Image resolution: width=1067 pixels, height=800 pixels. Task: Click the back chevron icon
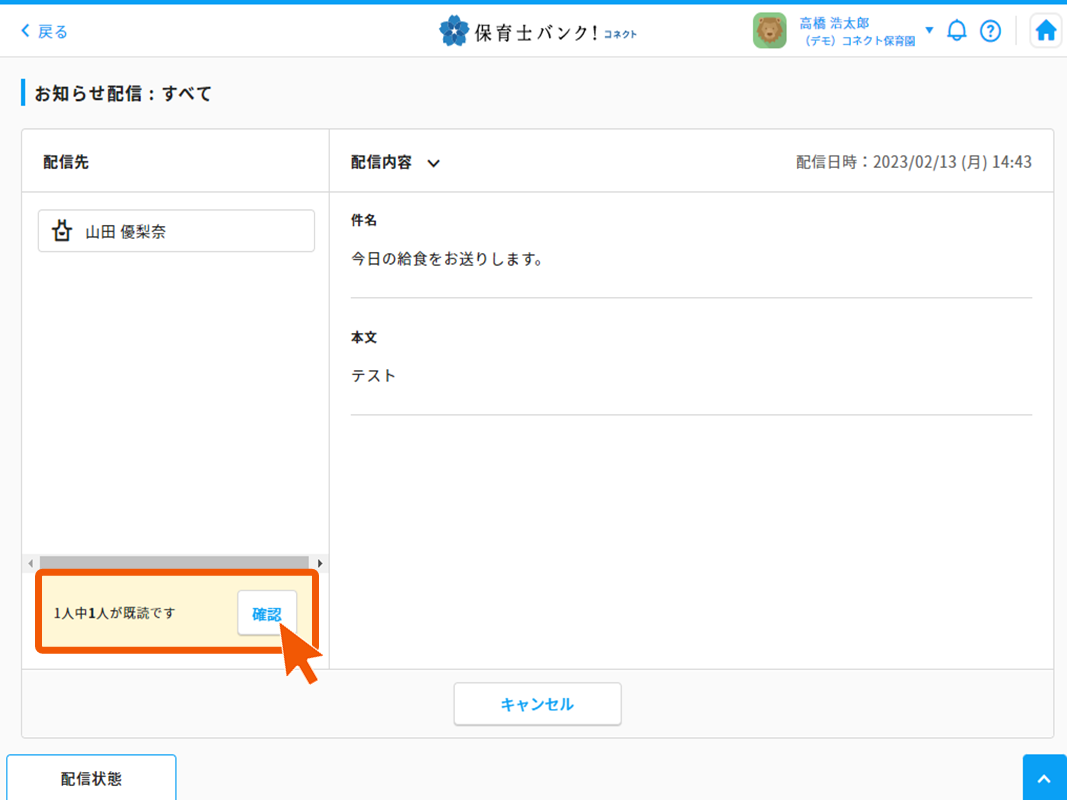pos(26,32)
